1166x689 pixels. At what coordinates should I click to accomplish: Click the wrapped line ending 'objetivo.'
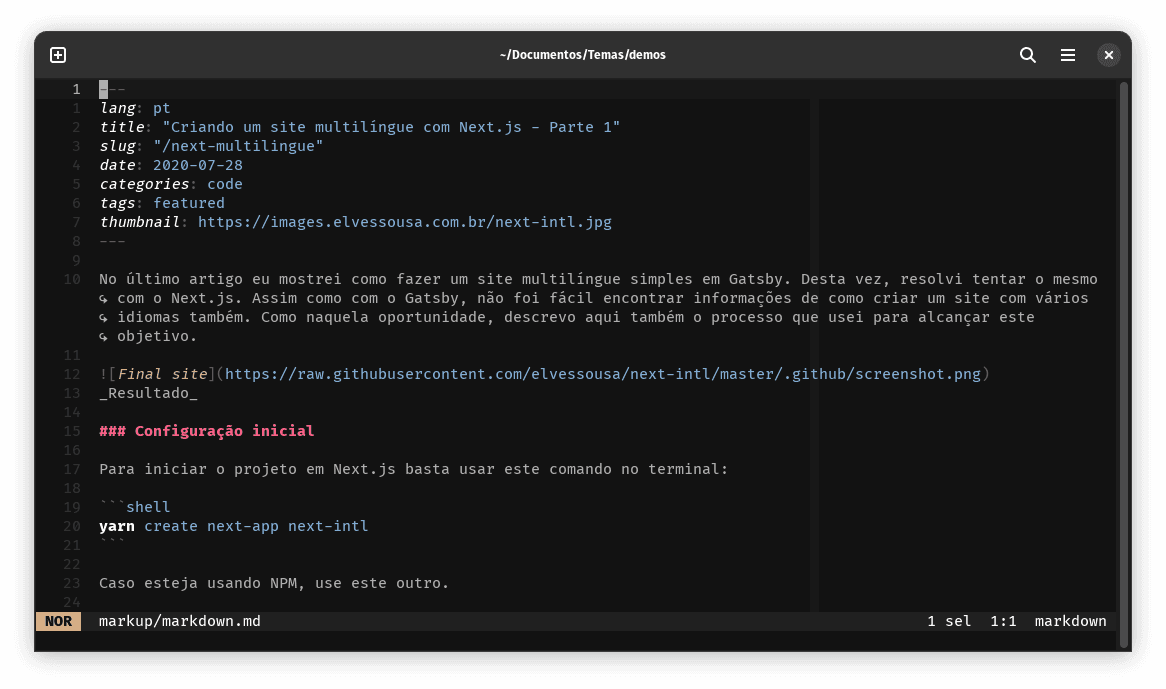tap(148, 337)
